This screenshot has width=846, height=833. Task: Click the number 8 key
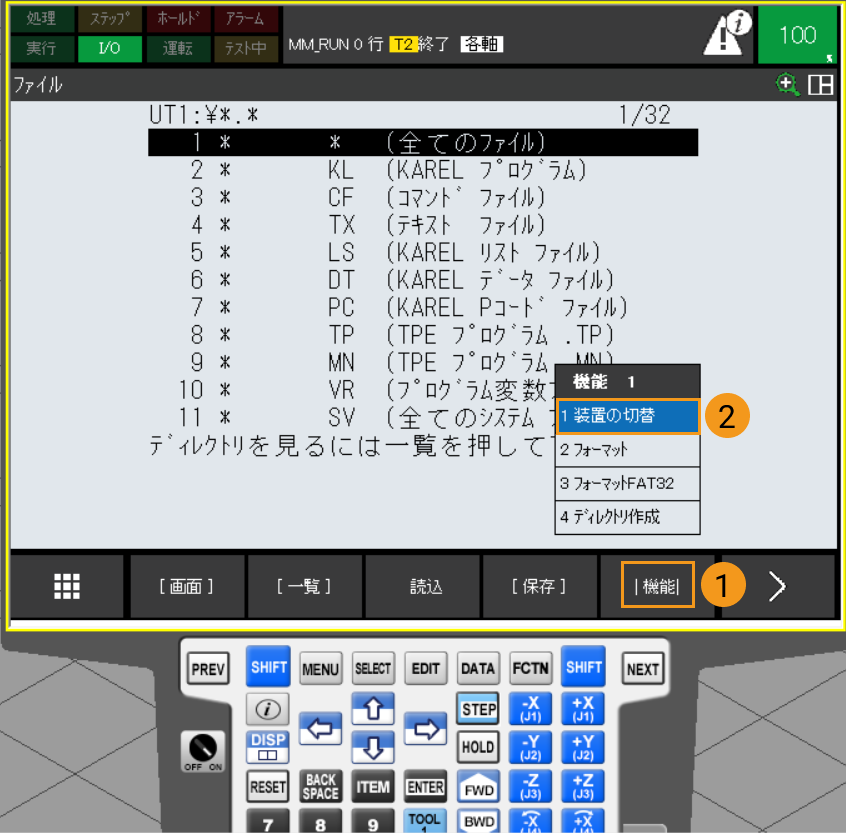coord(320,821)
